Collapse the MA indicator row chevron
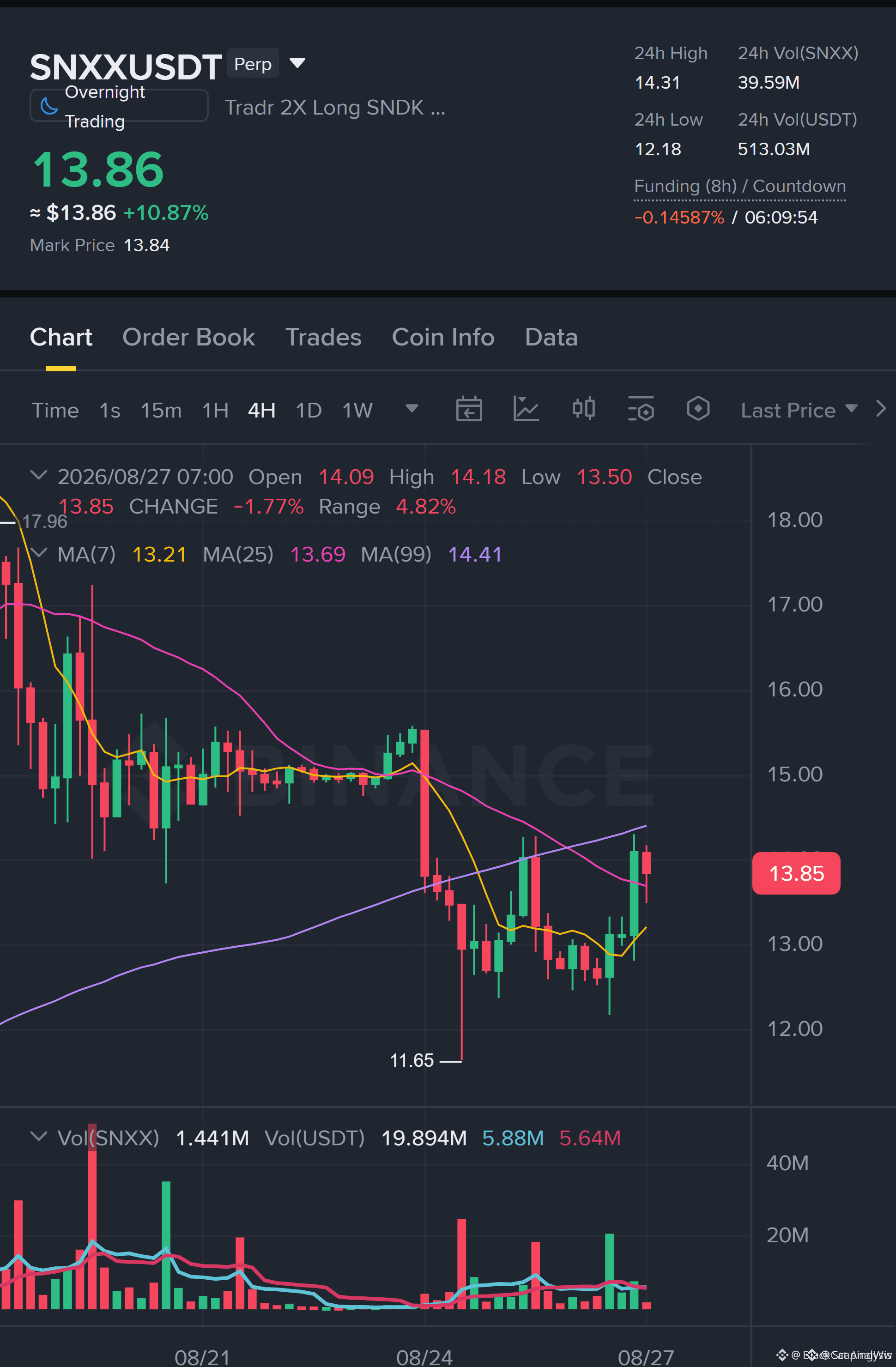The image size is (896, 1367). tap(38, 552)
